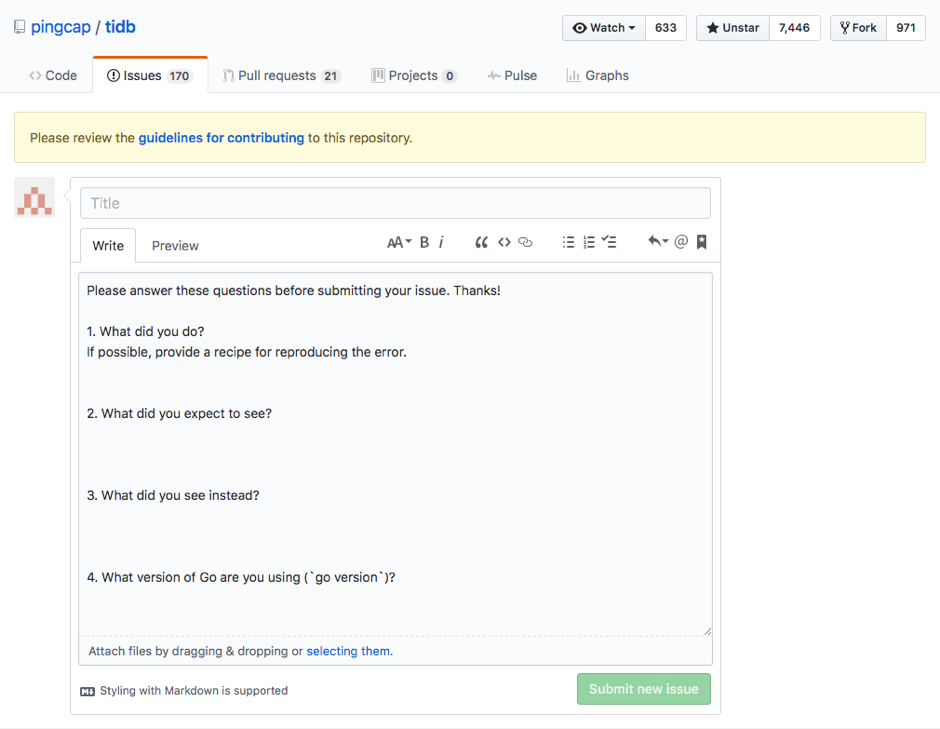Click the italic formatting icon

(441, 242)
